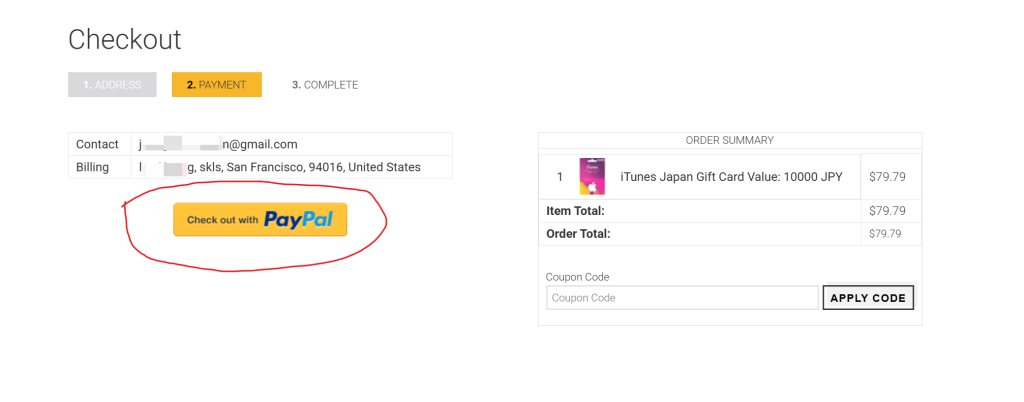Click the gift card price $79.79 in product row

pos(887,177)
